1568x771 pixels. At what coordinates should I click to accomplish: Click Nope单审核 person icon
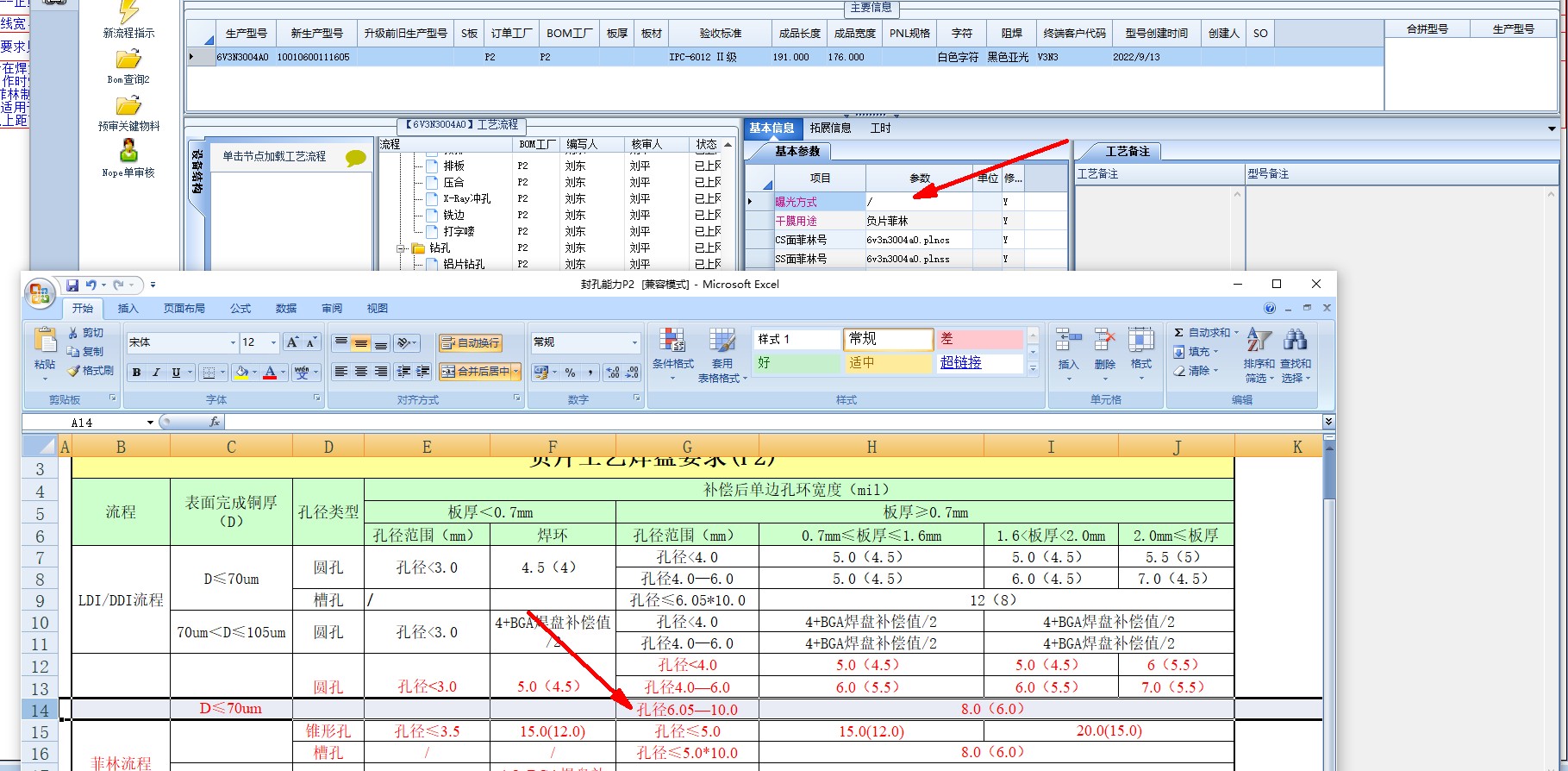pyautogui.click(x=128, y=150)
